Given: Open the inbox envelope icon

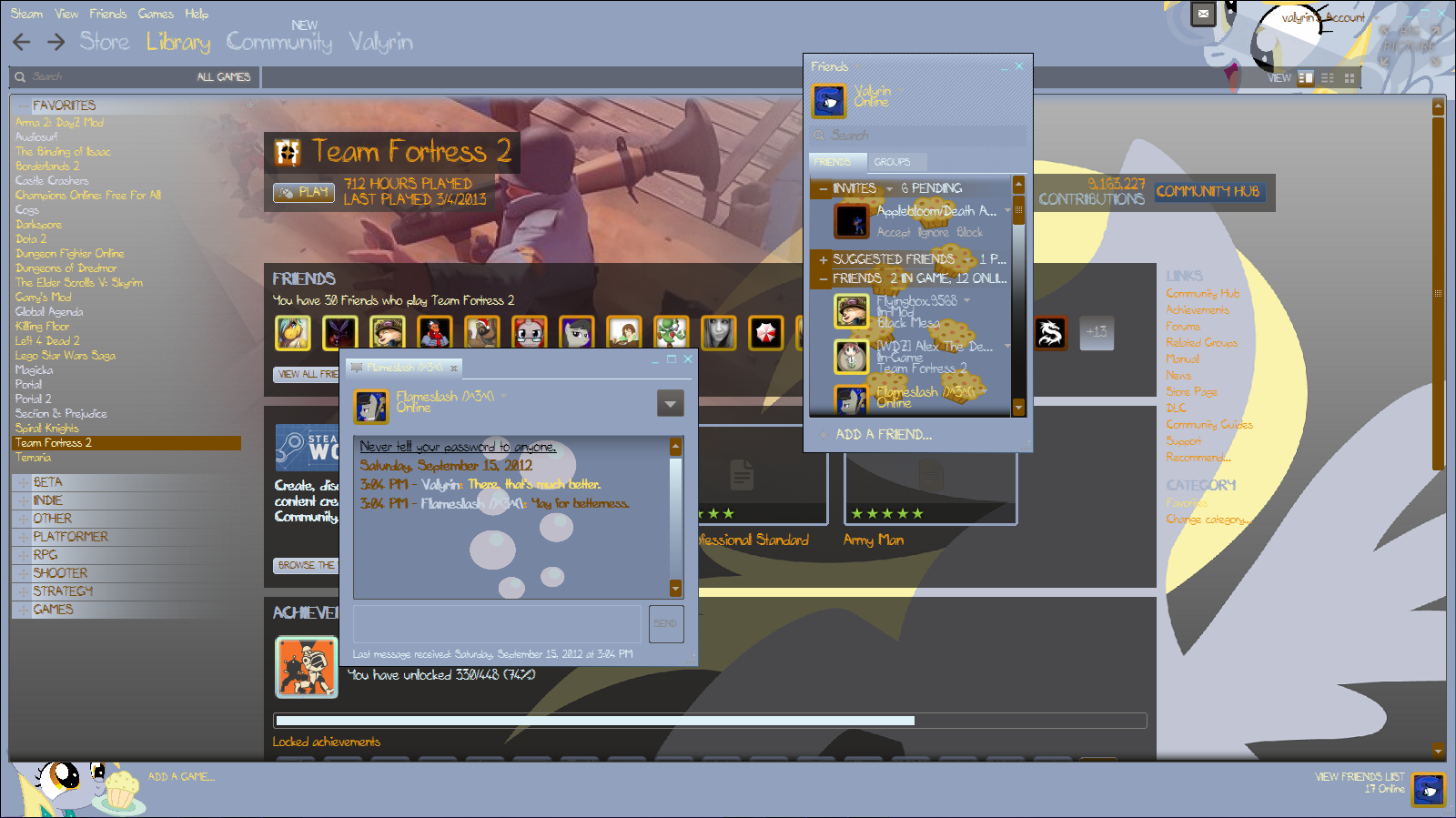Looking at the screenshot, I should pyautogui.click(x=1203, y=14).
